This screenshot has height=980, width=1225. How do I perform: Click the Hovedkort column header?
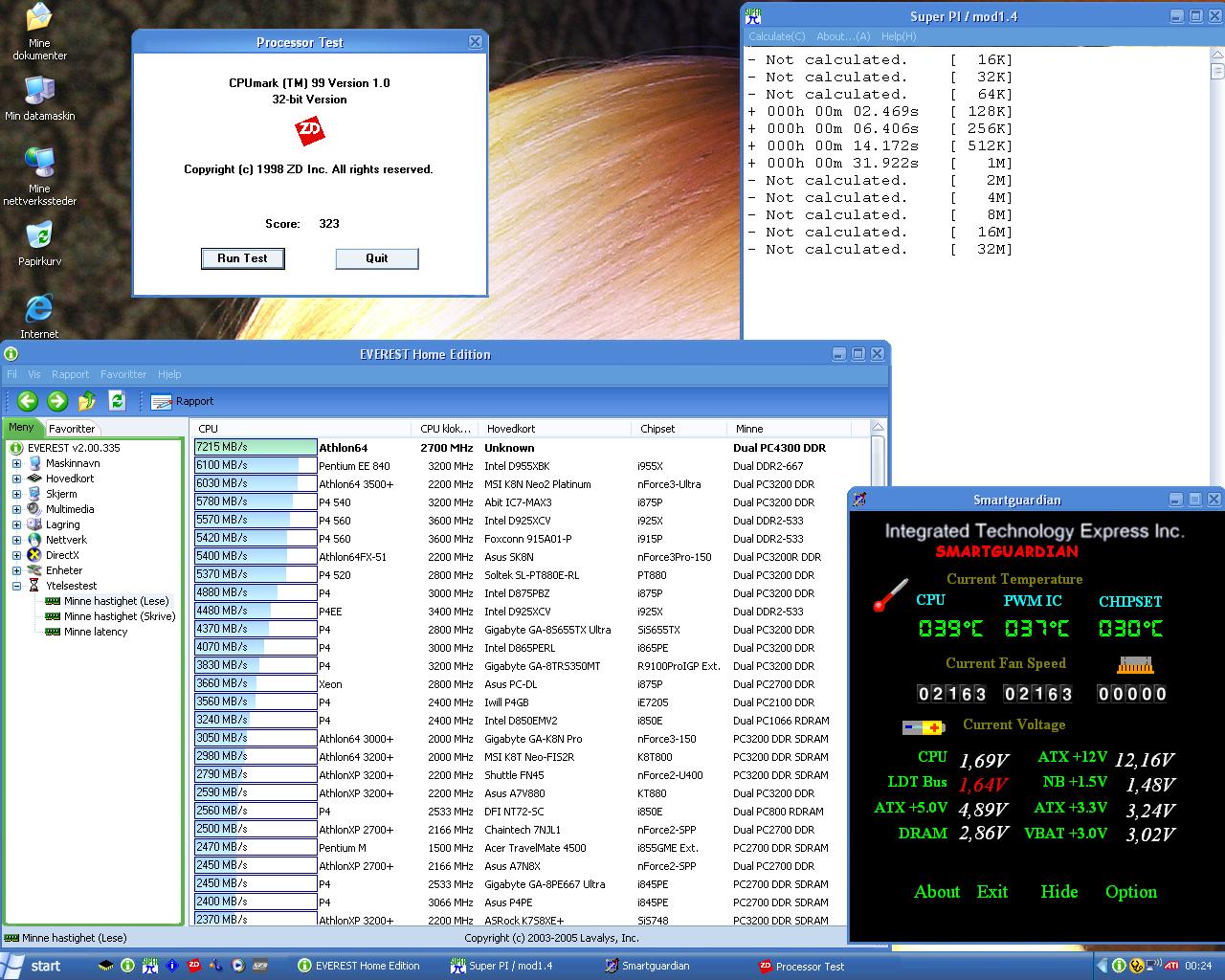555,429
